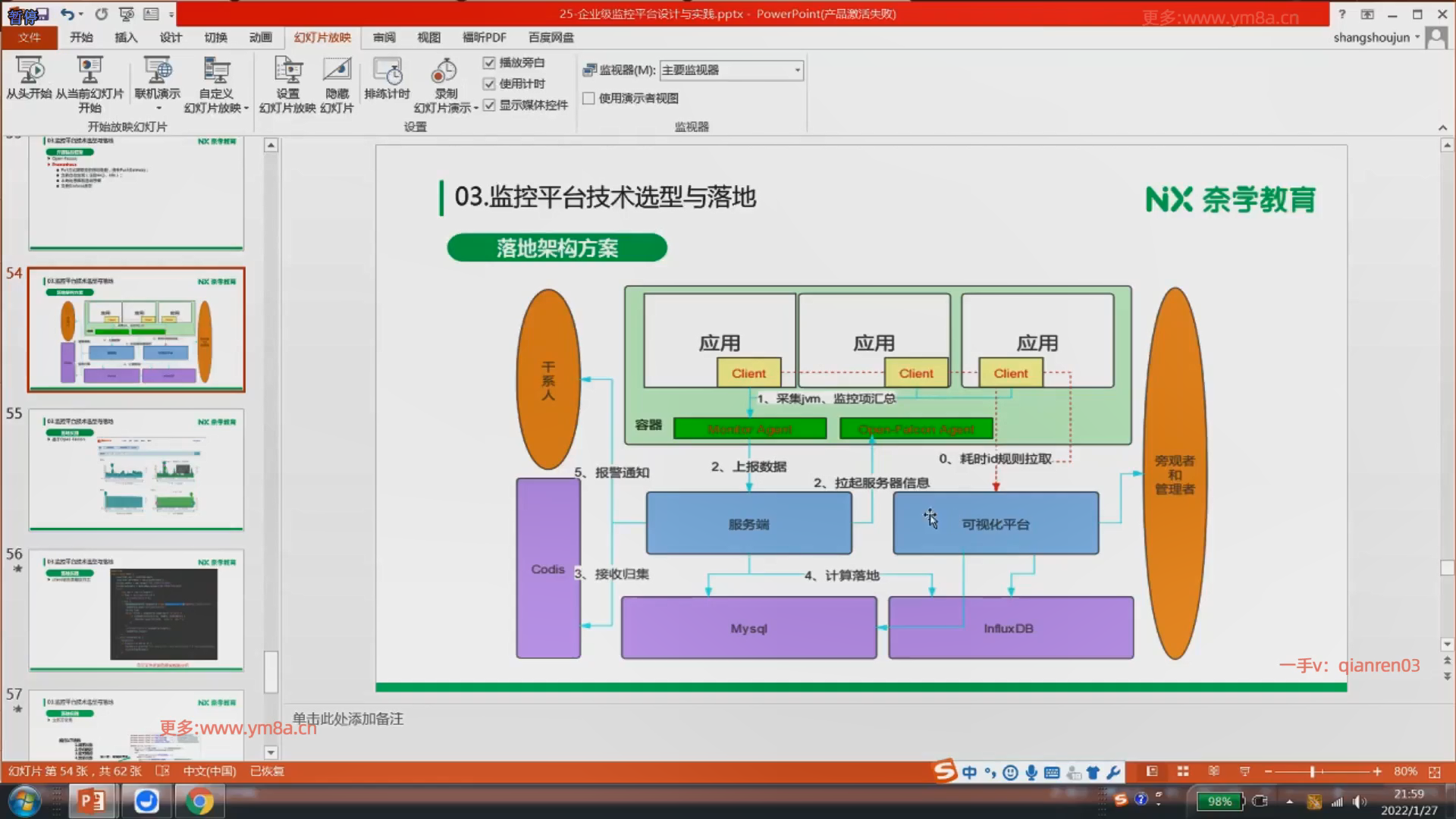This screenshot has height=819, width=1456.
Task: Click the 文件 file button
Action: coord(30,37)
